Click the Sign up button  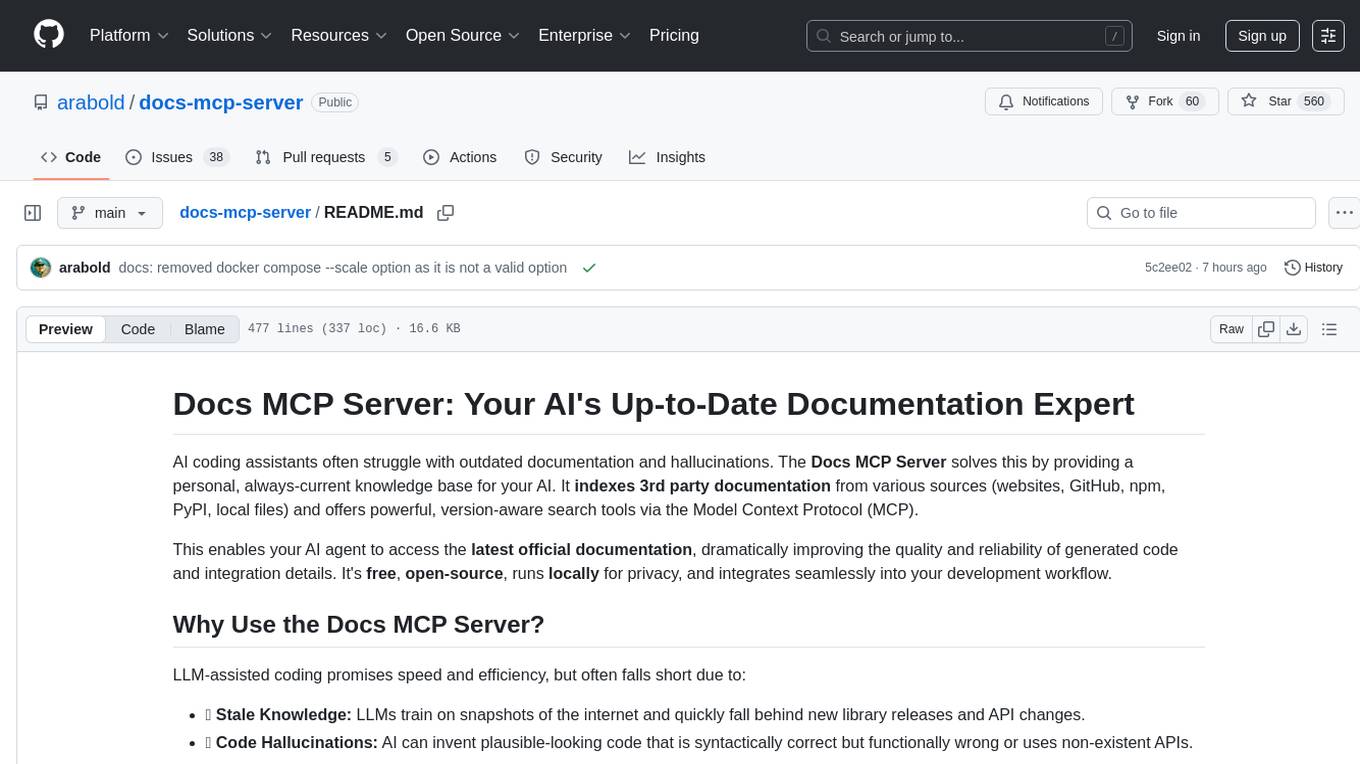click(x=1262, y=35)
